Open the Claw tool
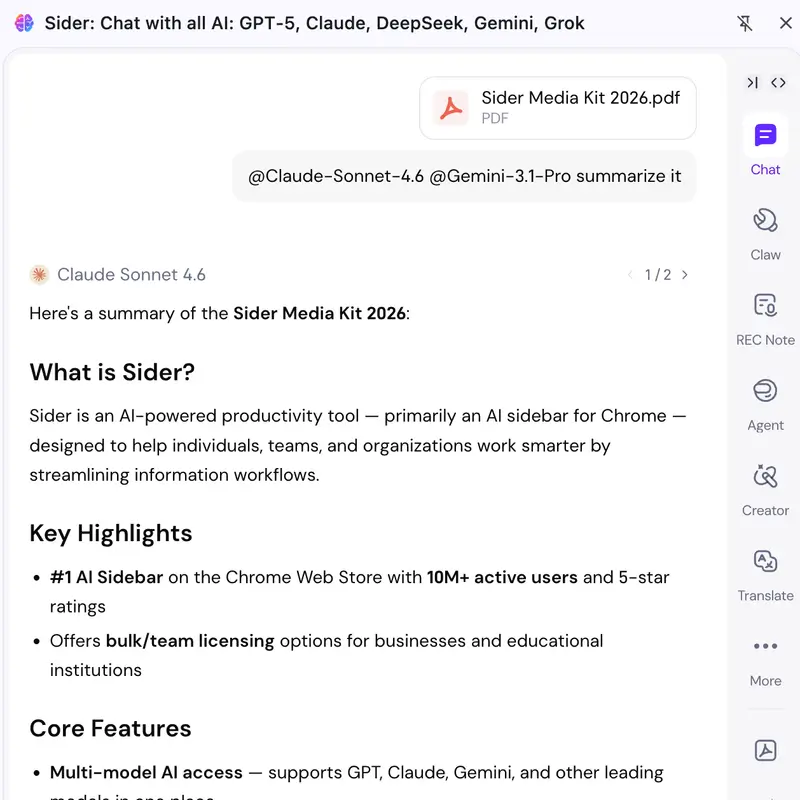The image size is (800, 800). [x=765, y=220]
